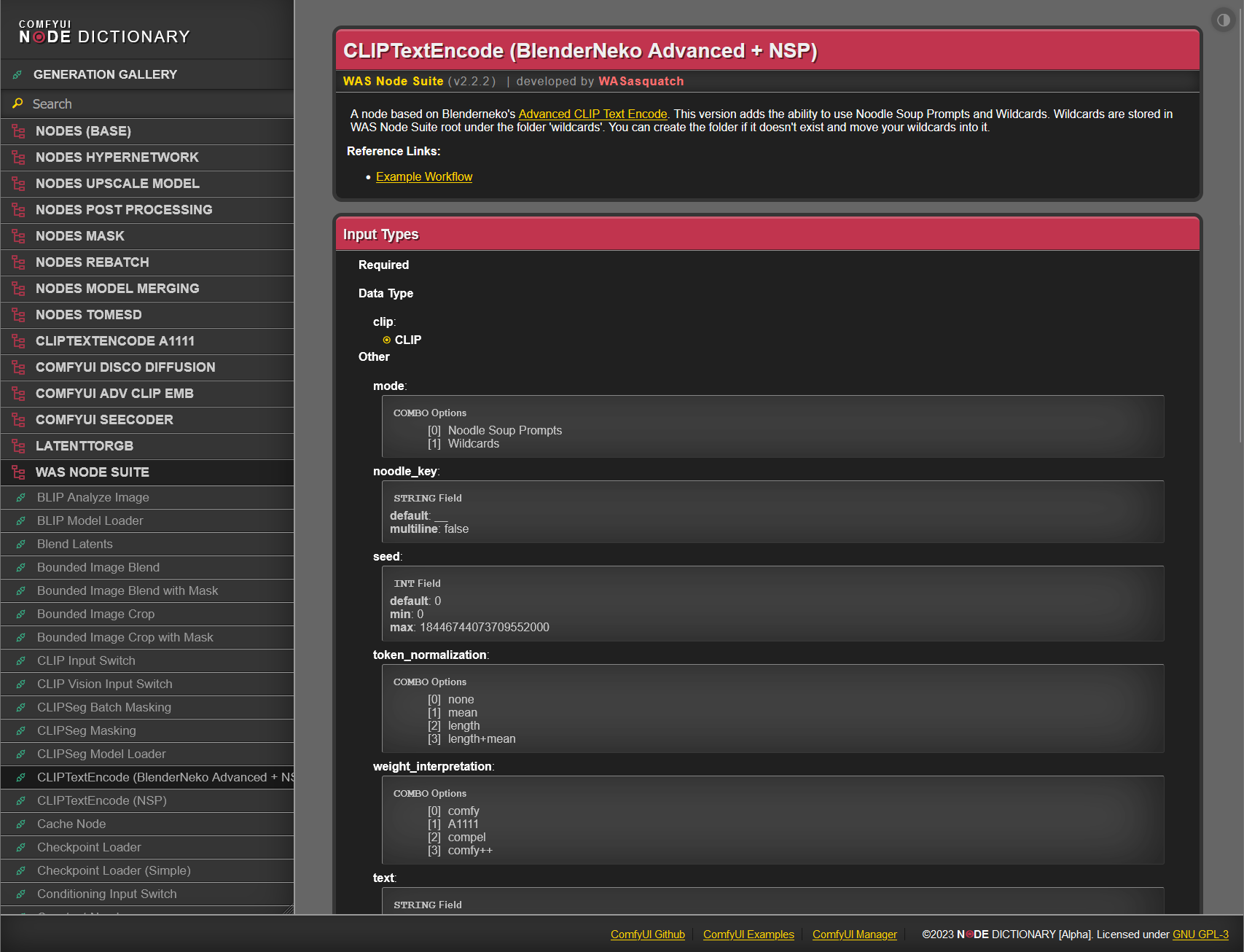The height and width of the screenshot is (952, 1244).
Task: Open the CLIPSeg Model Loader entry
Action: coord(147,754)
